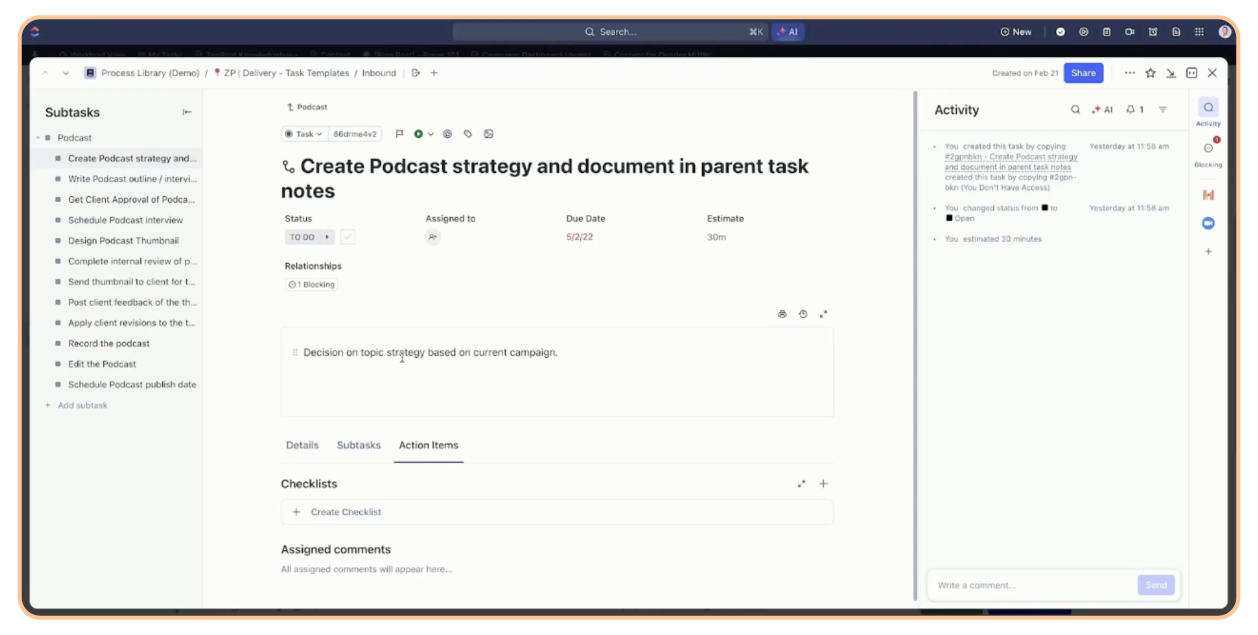Open the Zoom integration in right sidebar
Viewport: 1258px width, 635px height.
[x=1208, y=223]
